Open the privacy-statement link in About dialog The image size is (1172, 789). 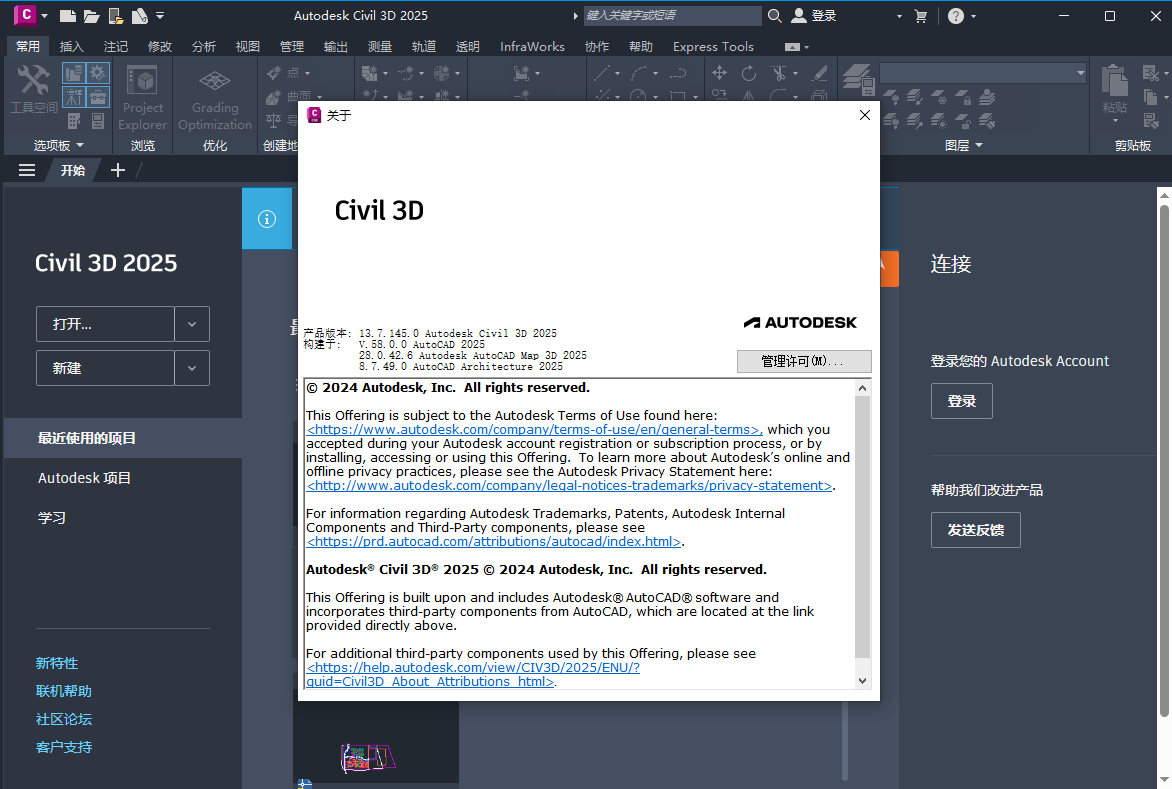coord(570,486)
